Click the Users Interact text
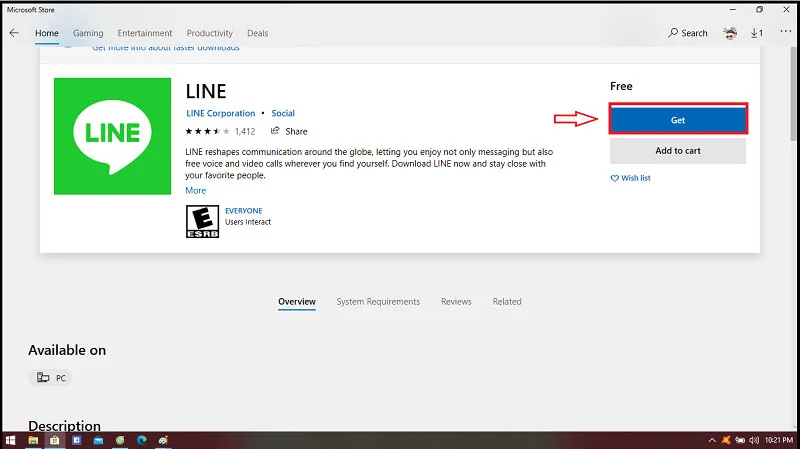Screen dimensions: 800x449 tap(248, 222)
